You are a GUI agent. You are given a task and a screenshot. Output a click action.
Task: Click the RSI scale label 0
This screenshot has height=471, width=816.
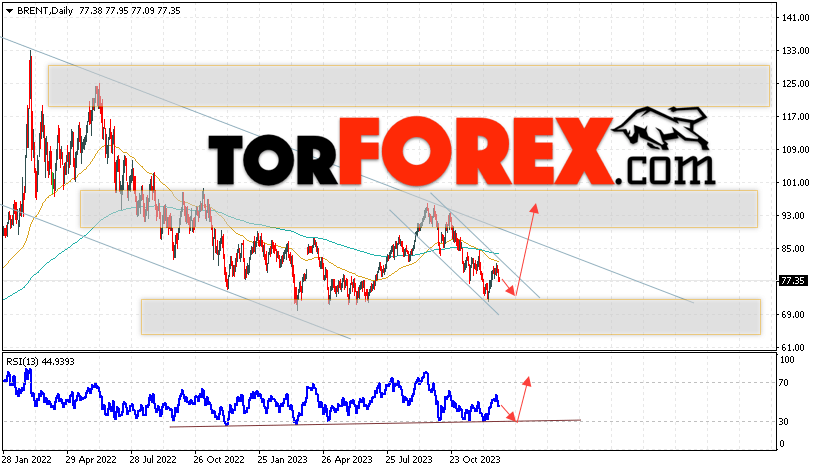pyautogui.click(x=781, y=444)
